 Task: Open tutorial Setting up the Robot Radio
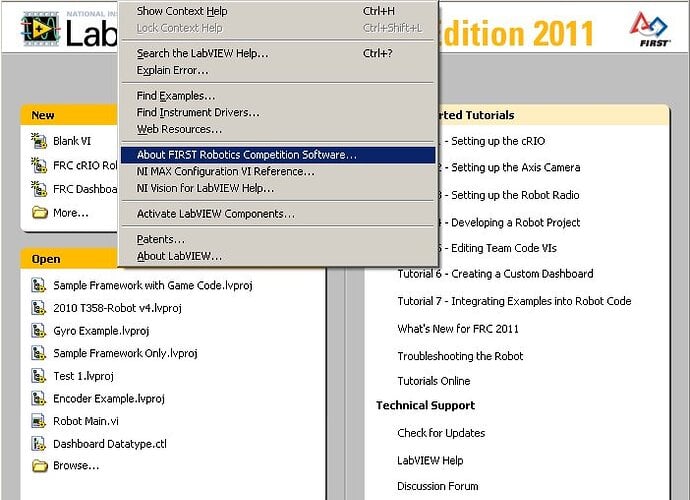coord(509,195)
